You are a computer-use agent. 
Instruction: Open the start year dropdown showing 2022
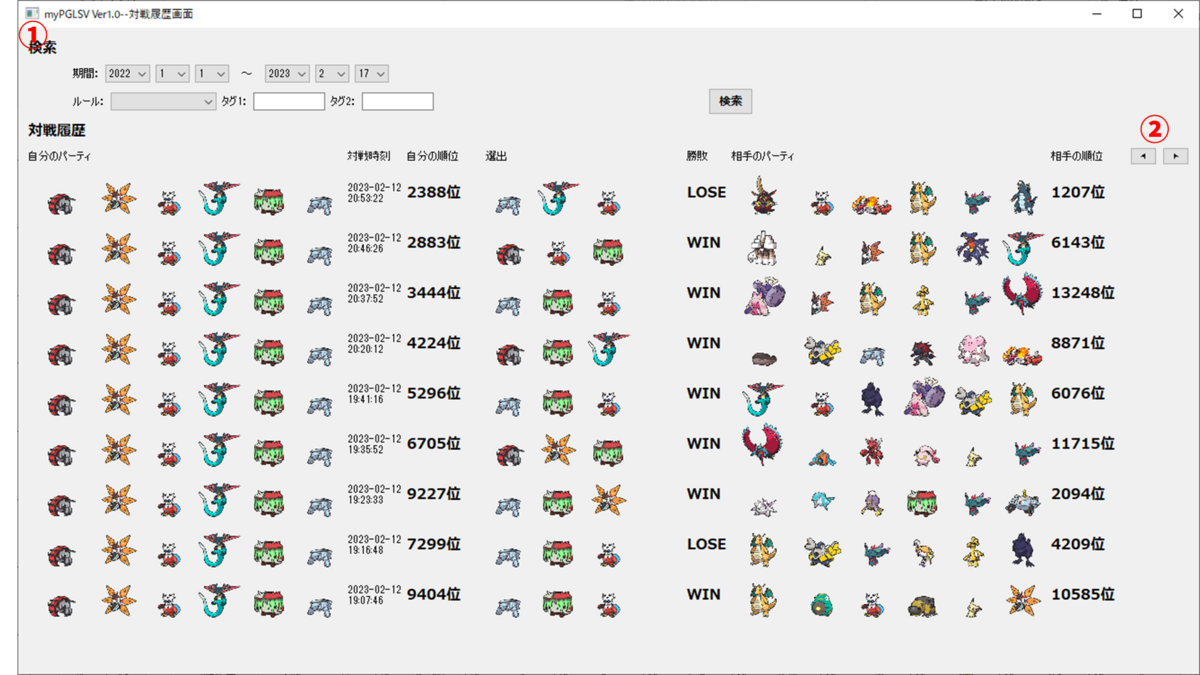127,74
